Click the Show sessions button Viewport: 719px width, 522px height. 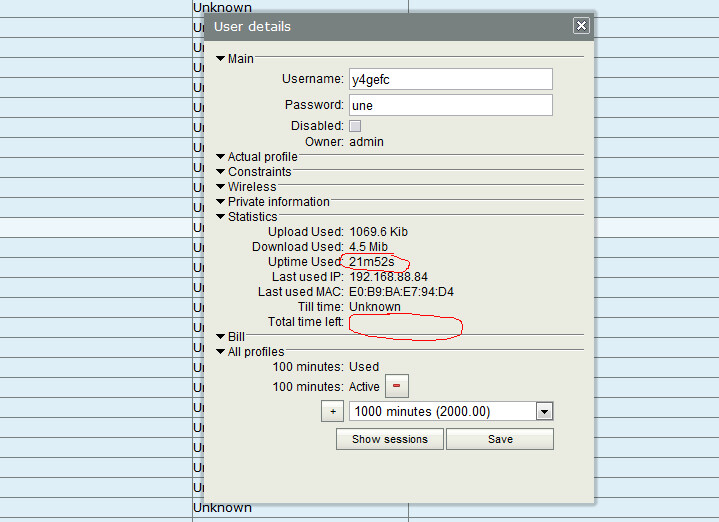click(390, 439)
